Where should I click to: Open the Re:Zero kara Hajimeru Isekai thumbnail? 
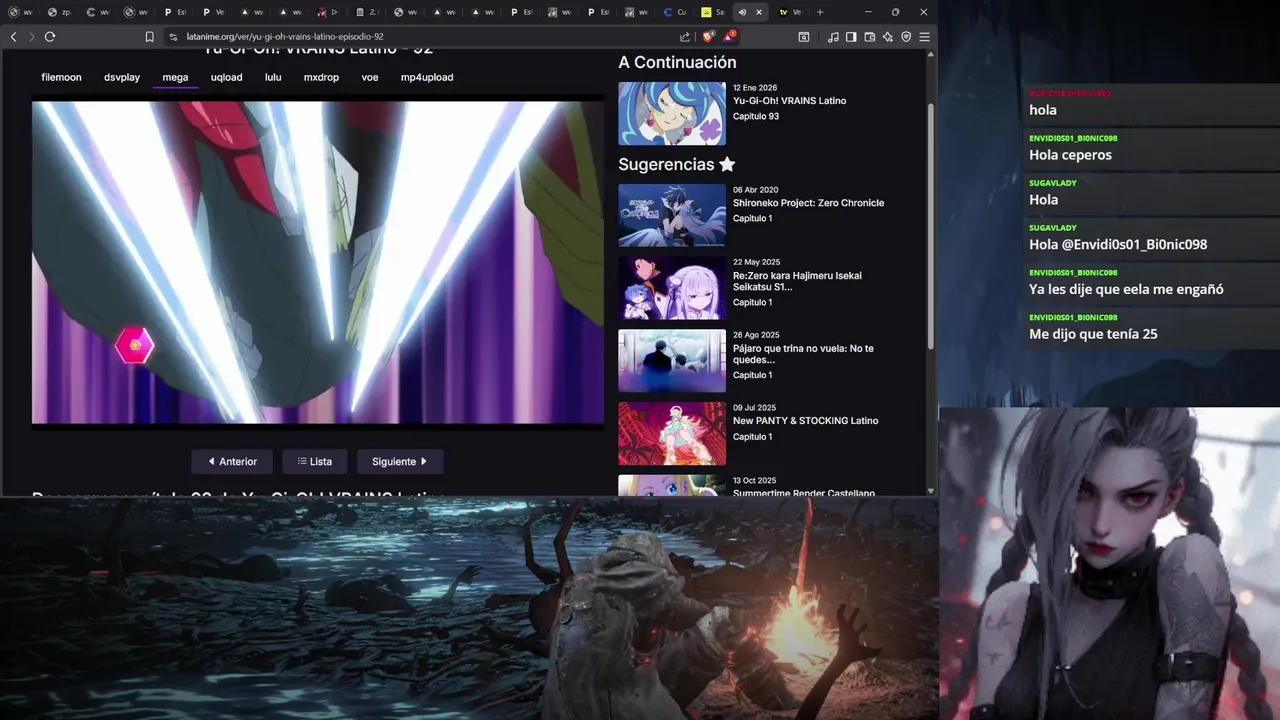[672, 288]
